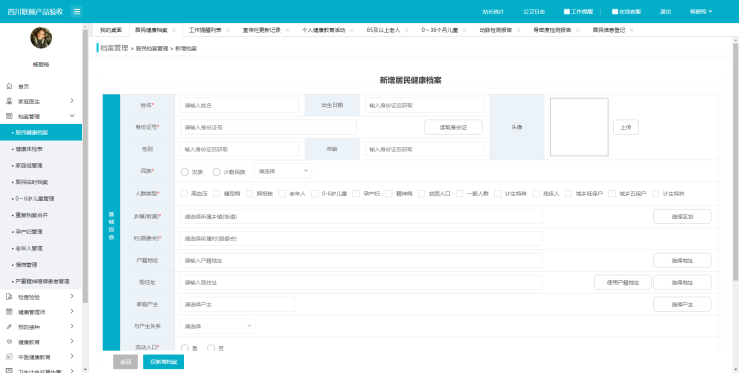The image size is (740, 374).
Task: Close the 居民信息登记 tab
Action: [x=631, y=30]
